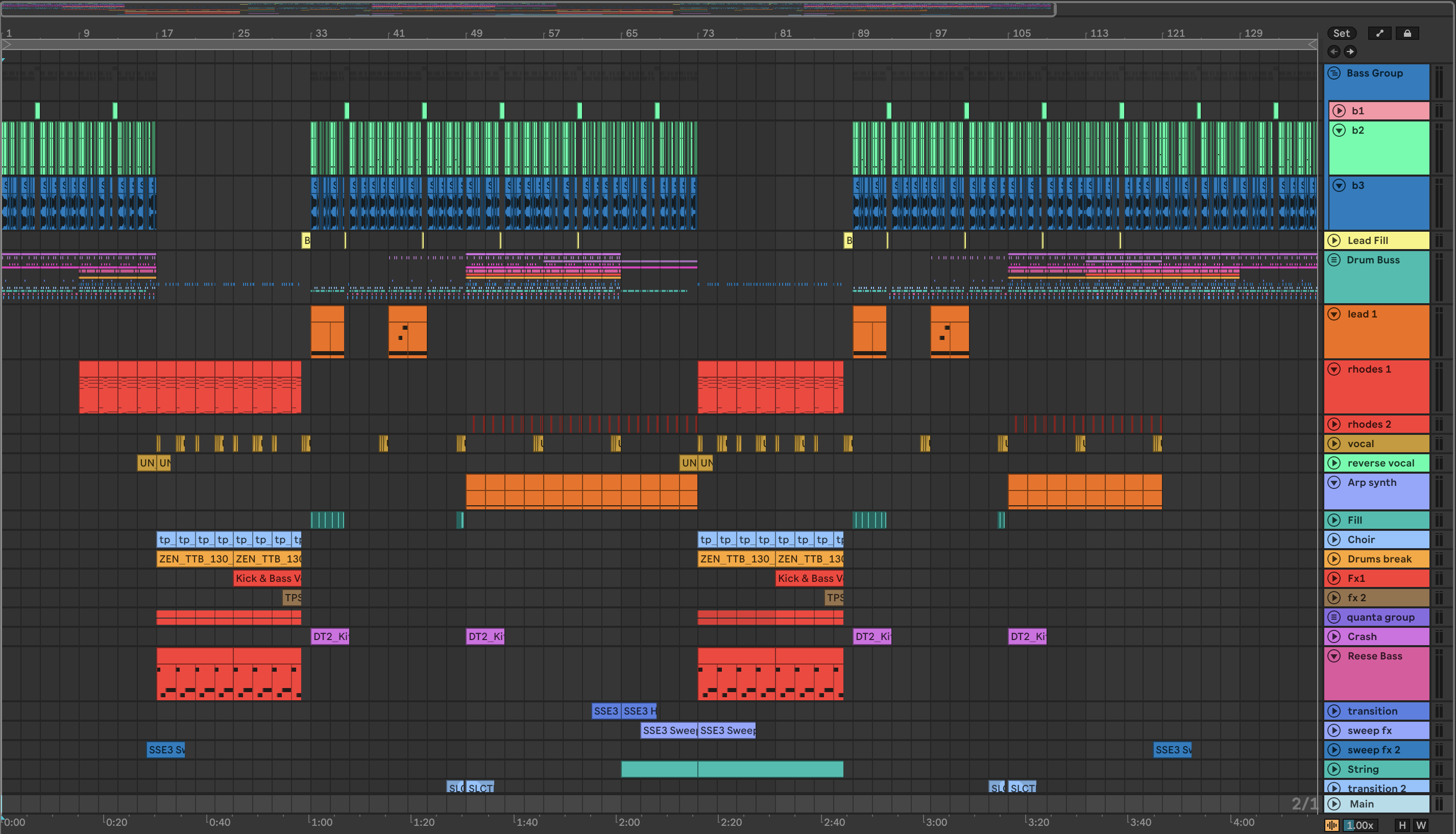
Task: Collapse the b3 track
Action: [1339, 185]
